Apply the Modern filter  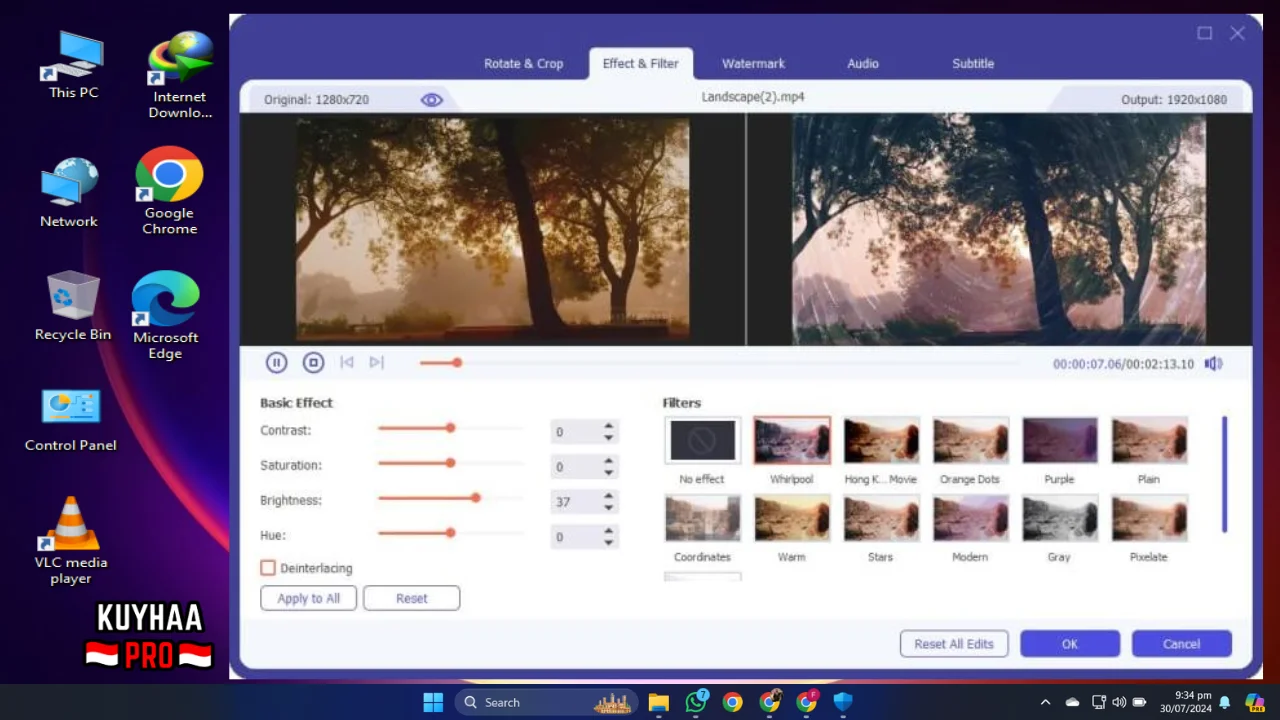(x=970, y=518)
